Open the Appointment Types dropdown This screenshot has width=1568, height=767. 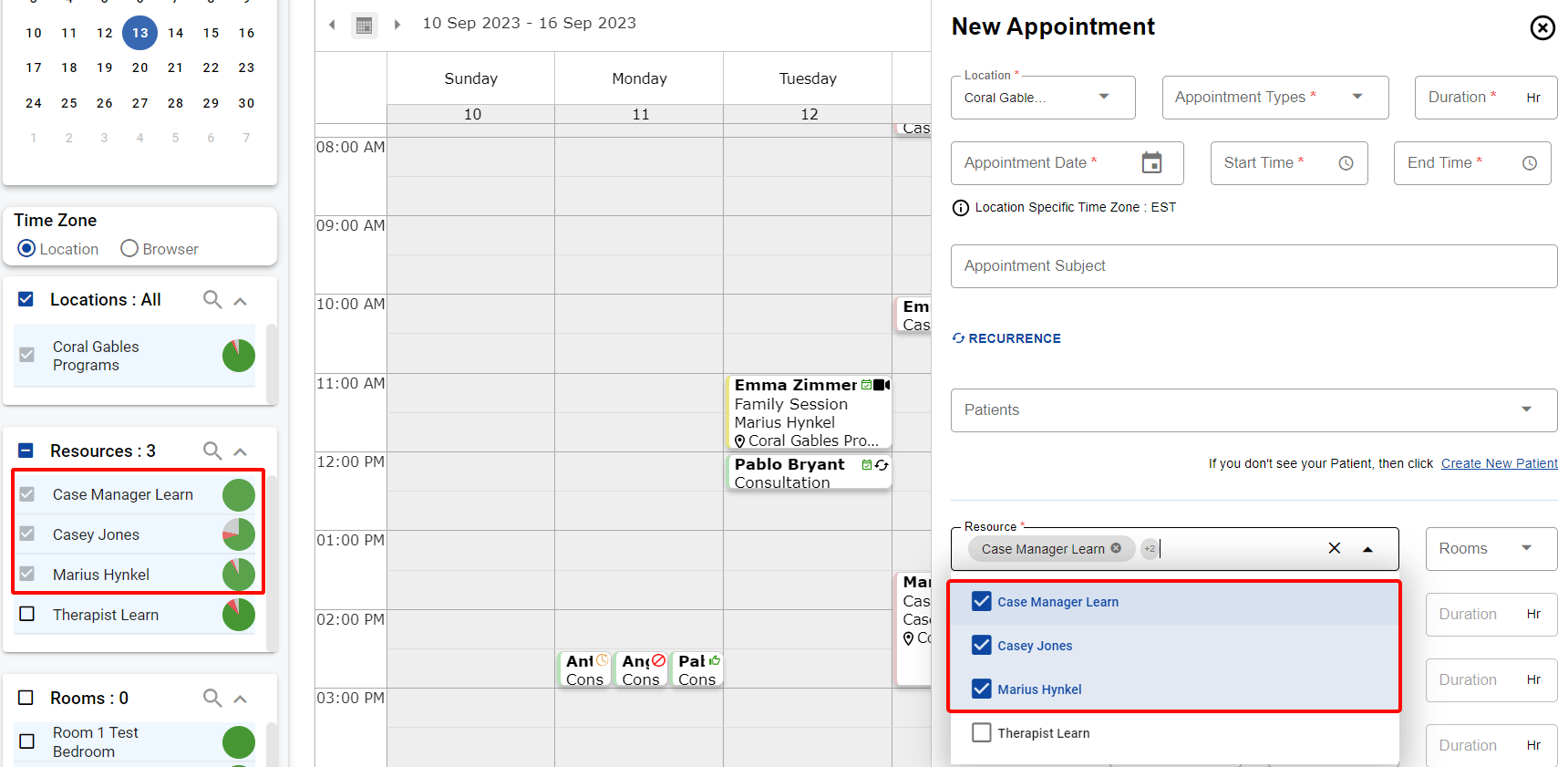(1274, 98)
